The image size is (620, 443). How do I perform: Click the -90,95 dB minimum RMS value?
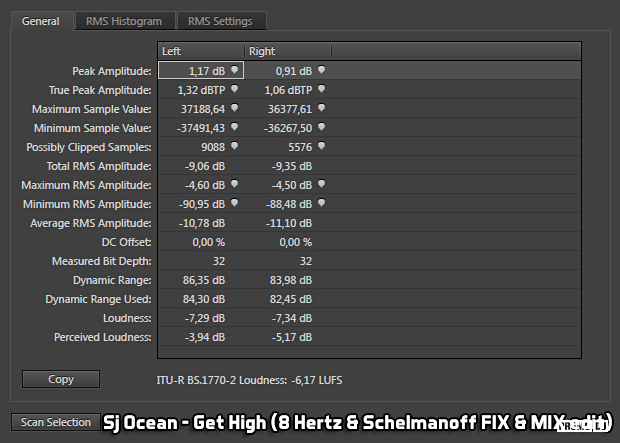click(202, 204)
